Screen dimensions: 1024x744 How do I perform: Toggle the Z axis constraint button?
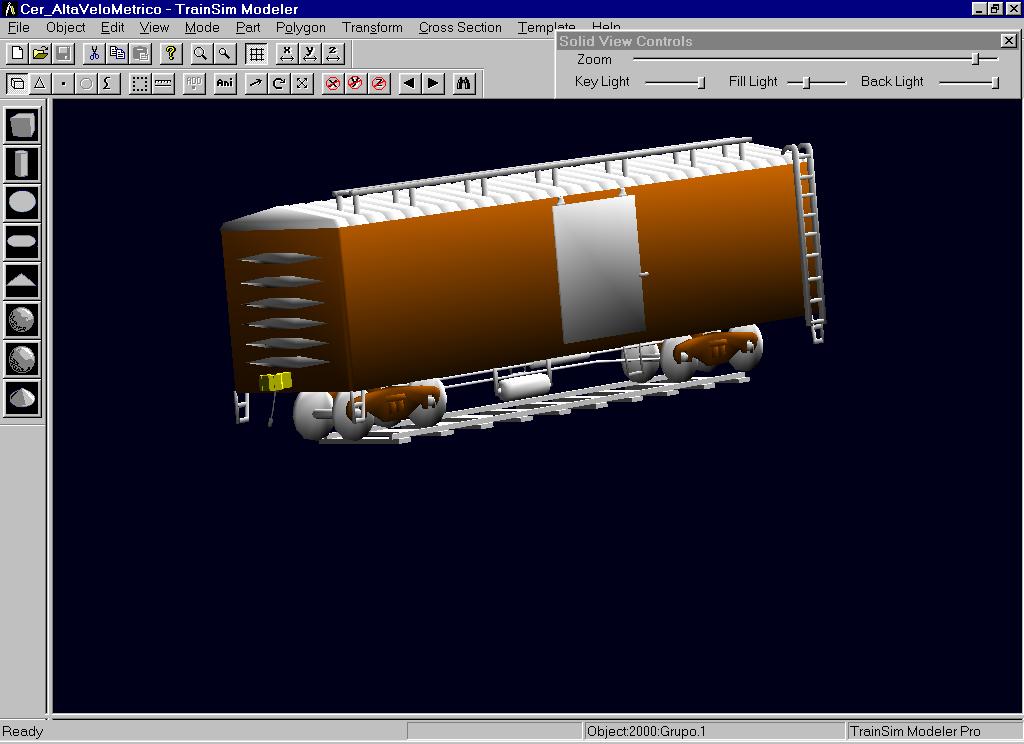333,54
